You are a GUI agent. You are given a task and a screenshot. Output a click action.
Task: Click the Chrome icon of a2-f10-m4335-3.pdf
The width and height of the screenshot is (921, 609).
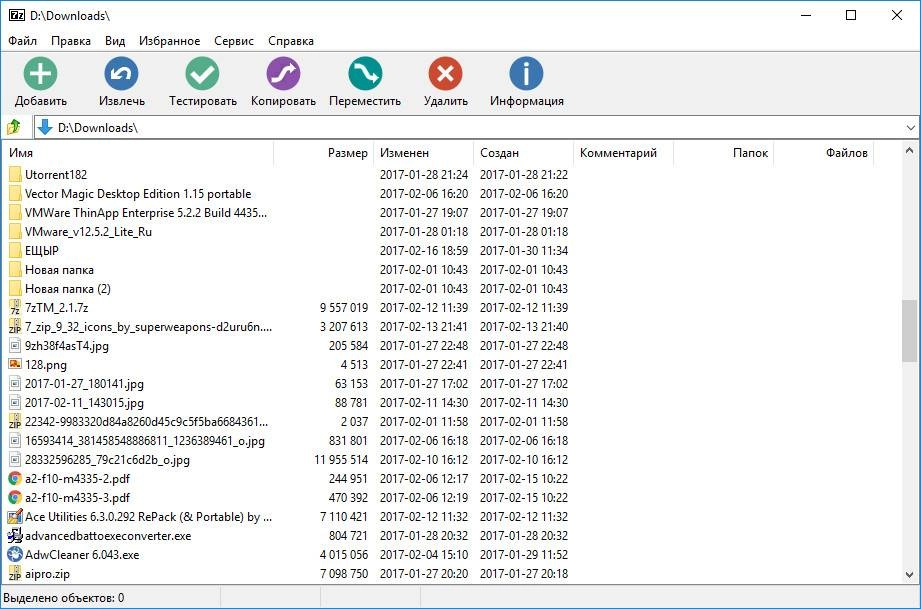(15, 498)
